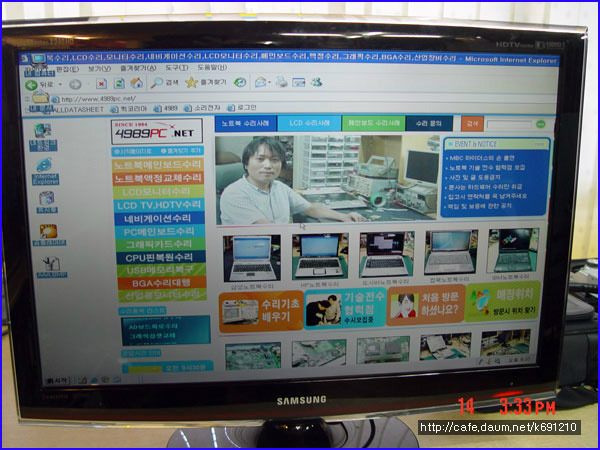This screenshot has height=450, width=600.
Task: Open the first laptop repair thumbnail
Action: tap(252, 258)
